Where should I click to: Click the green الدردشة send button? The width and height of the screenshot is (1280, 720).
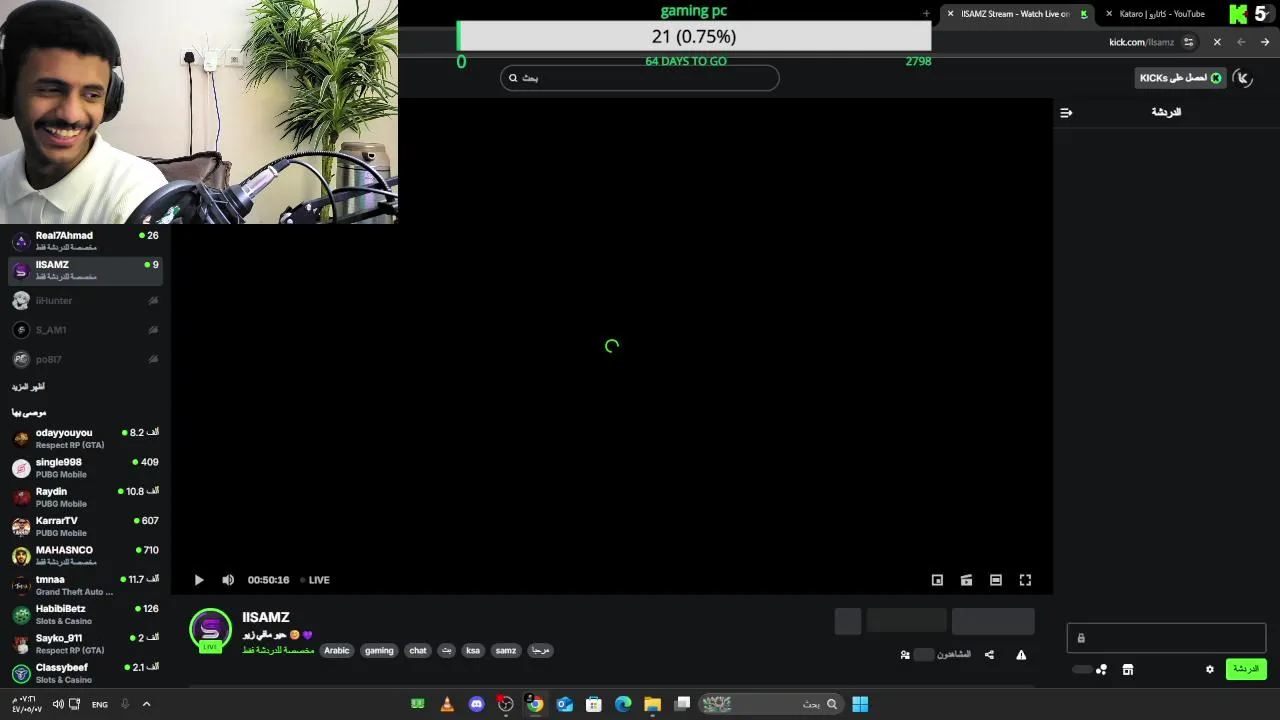(x=1246, y=669)
